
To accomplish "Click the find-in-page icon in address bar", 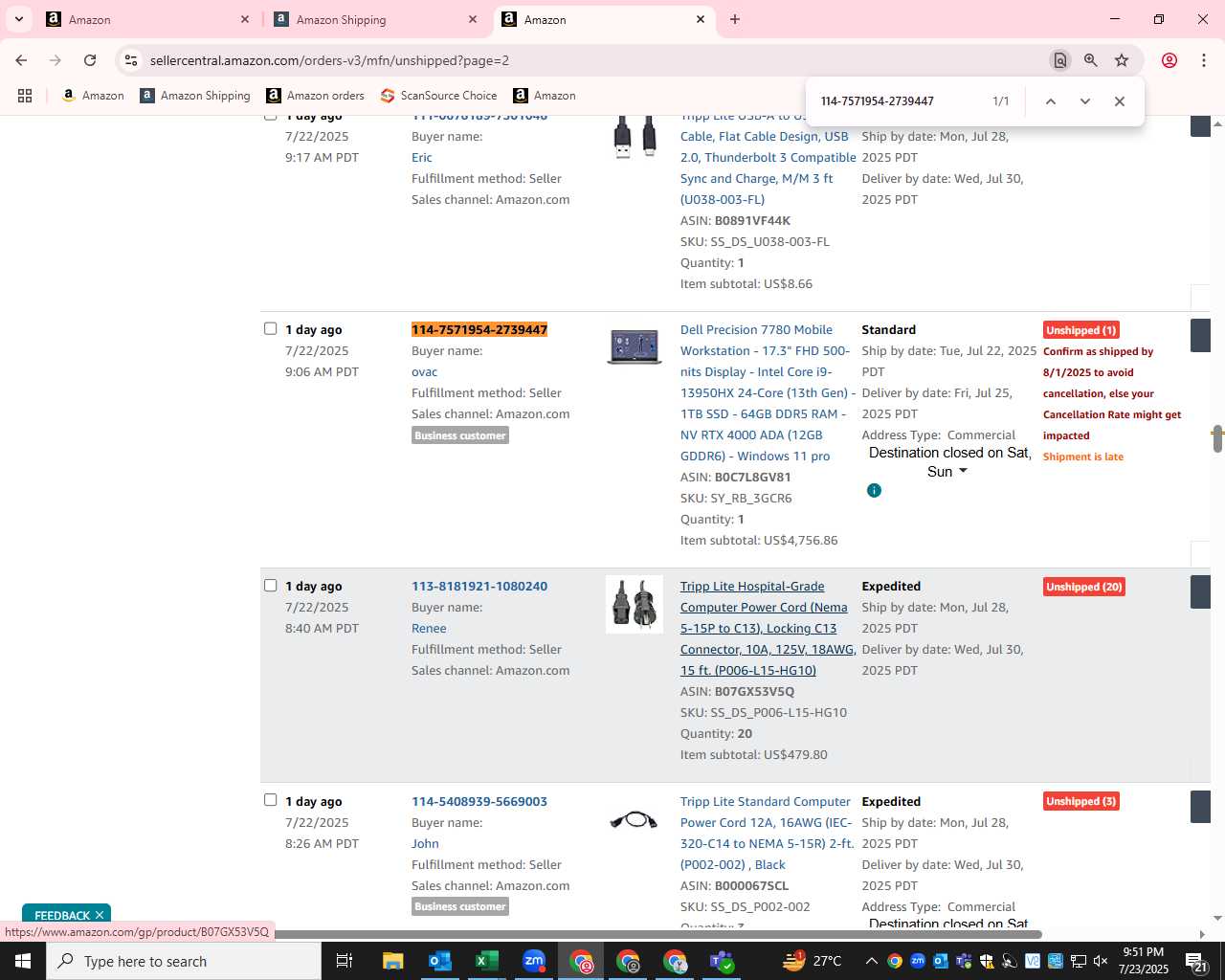I will tap(1059, 60).
